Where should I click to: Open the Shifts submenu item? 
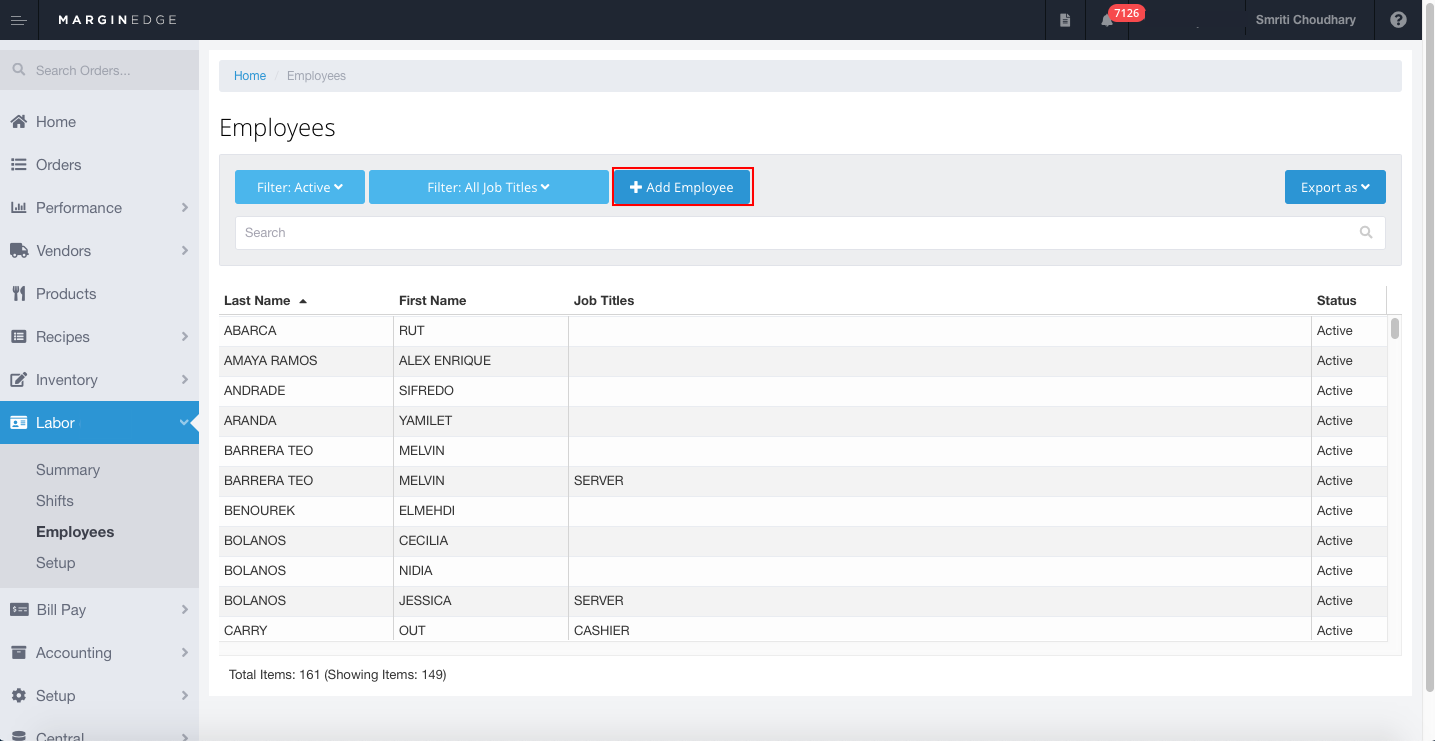(x=55, y=500)
